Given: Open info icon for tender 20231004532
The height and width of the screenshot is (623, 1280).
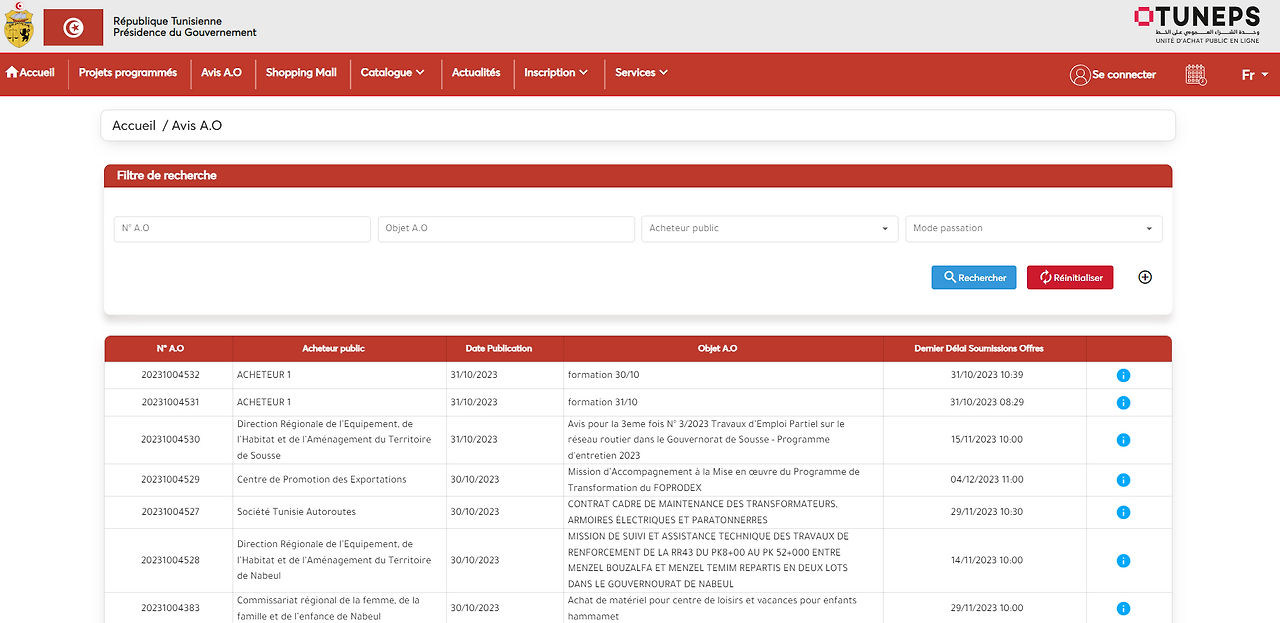Looking at the screenshot, I should pyautogui.click(x=1123, y=376).
